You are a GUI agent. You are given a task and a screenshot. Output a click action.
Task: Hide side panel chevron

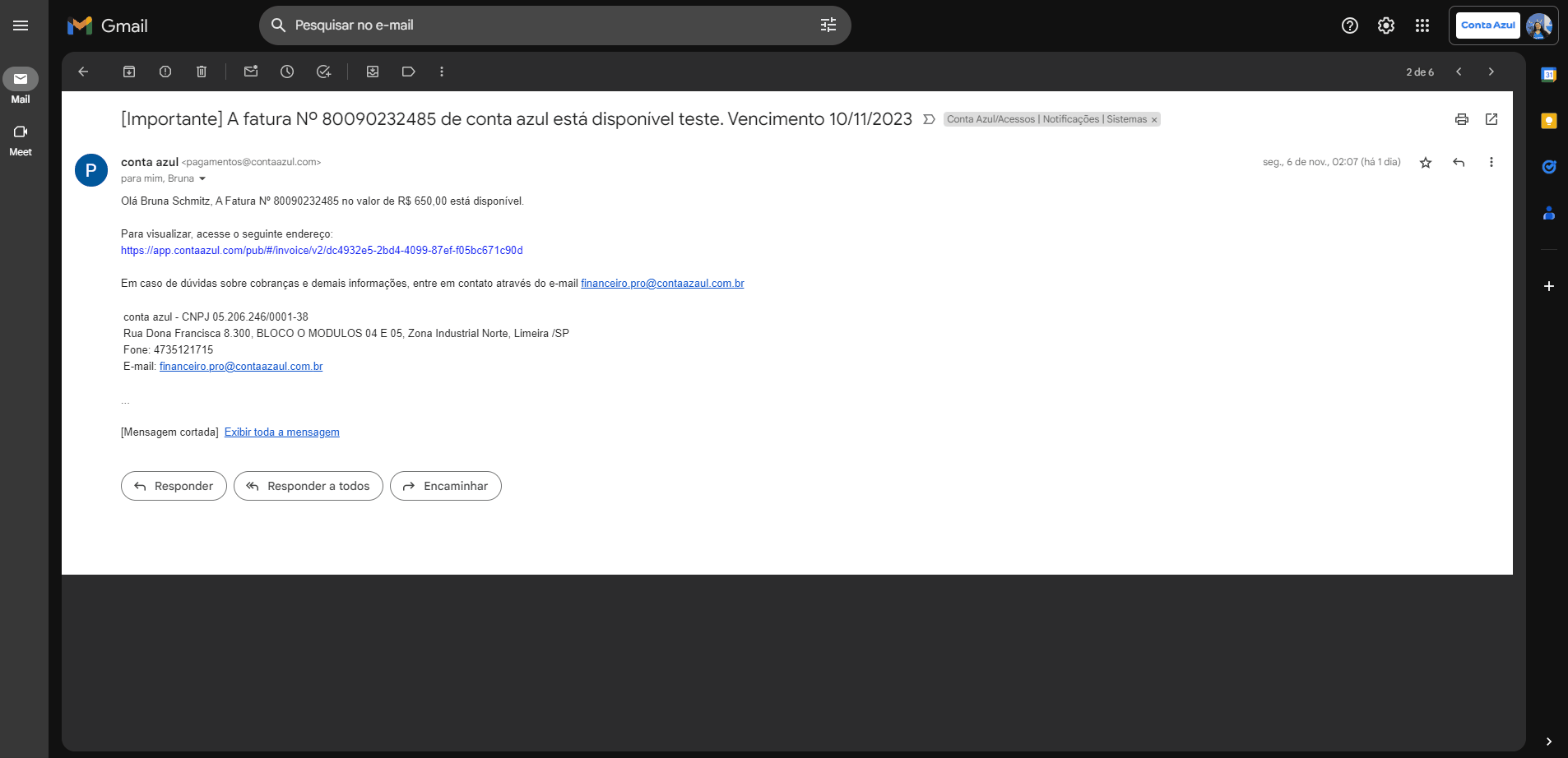(1549, 742)
